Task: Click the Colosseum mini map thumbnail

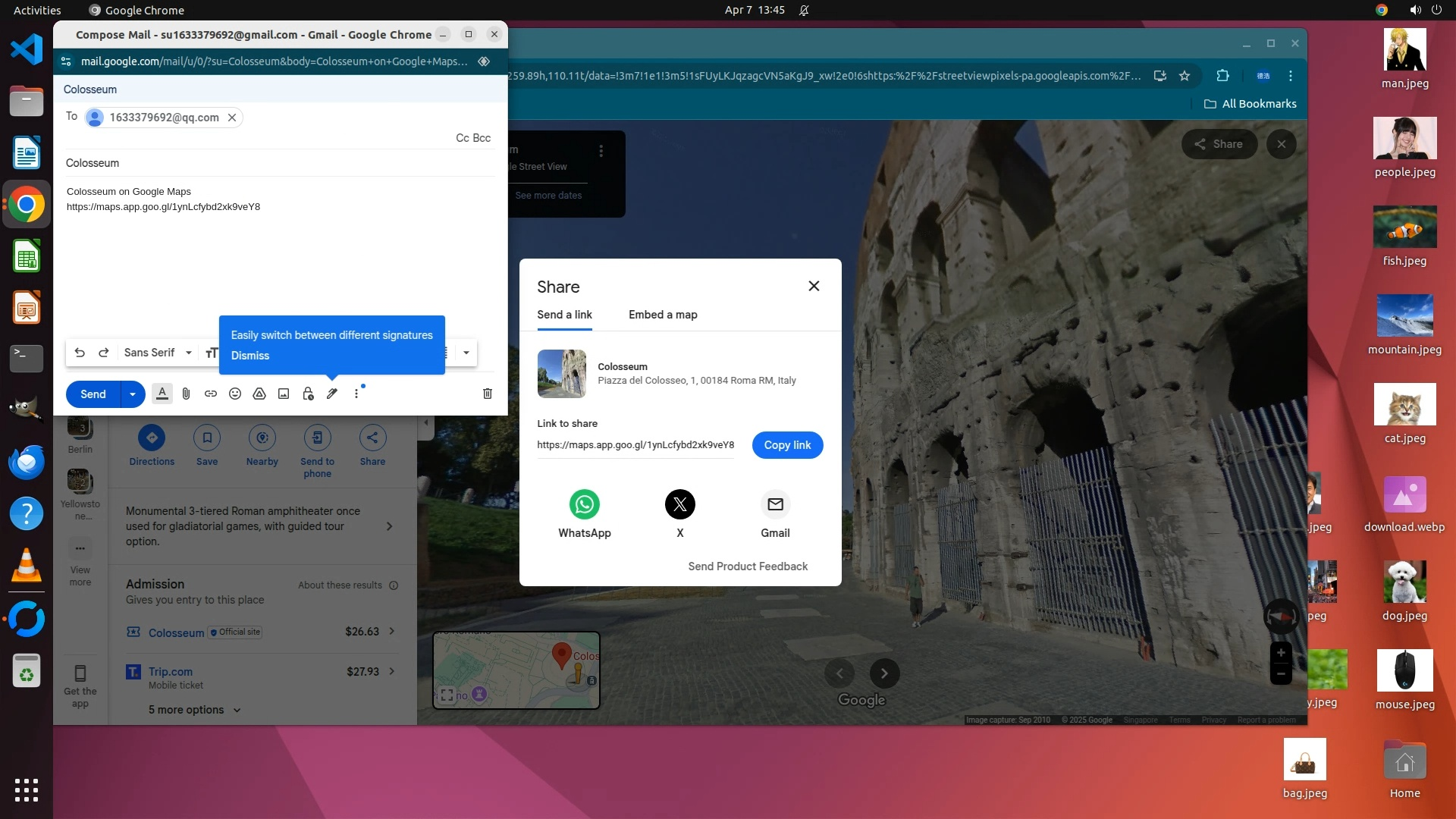Action: (516, 670)
